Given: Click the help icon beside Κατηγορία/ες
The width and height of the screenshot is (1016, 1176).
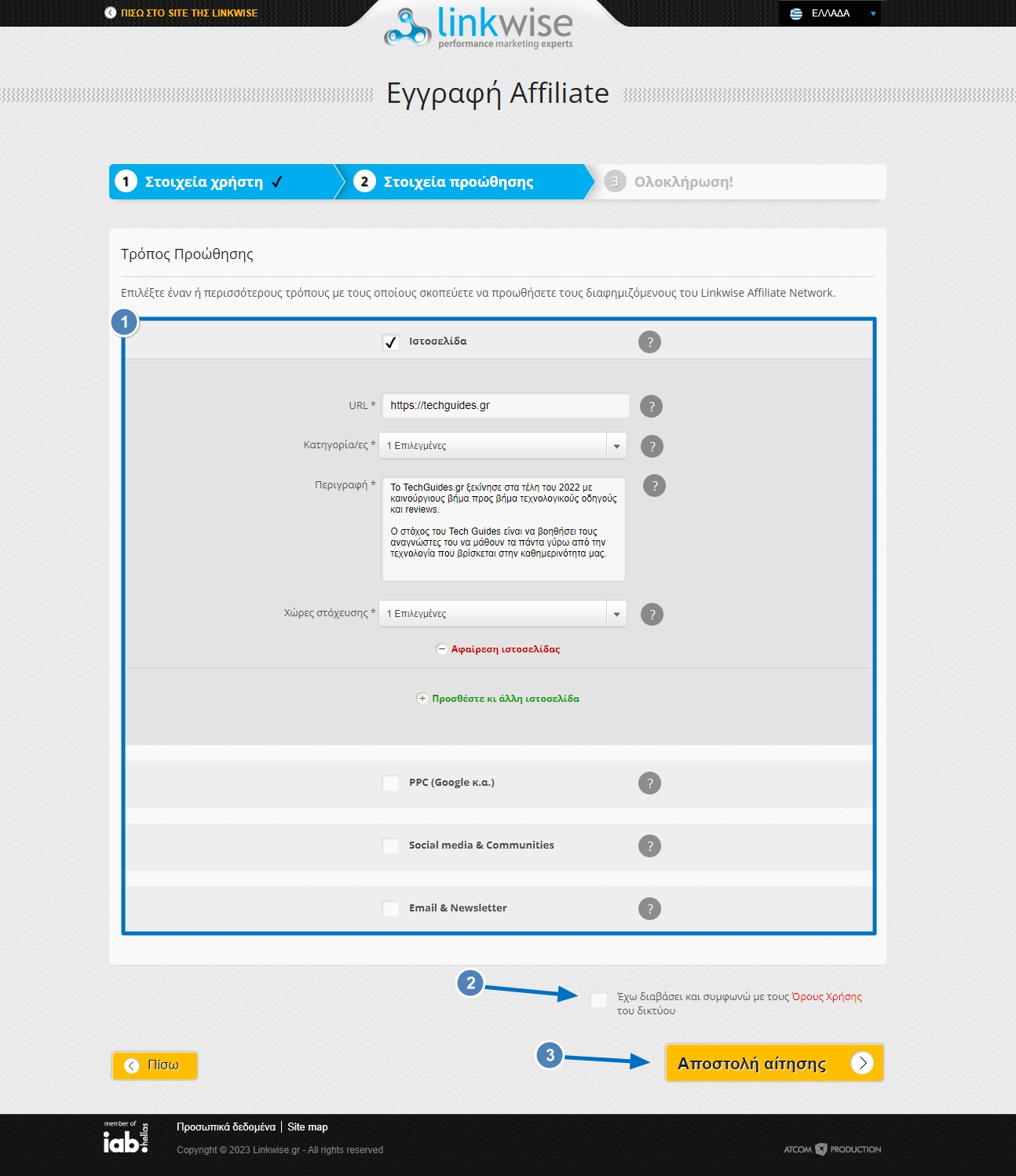Looking at the screenshot, I should 651,446.
